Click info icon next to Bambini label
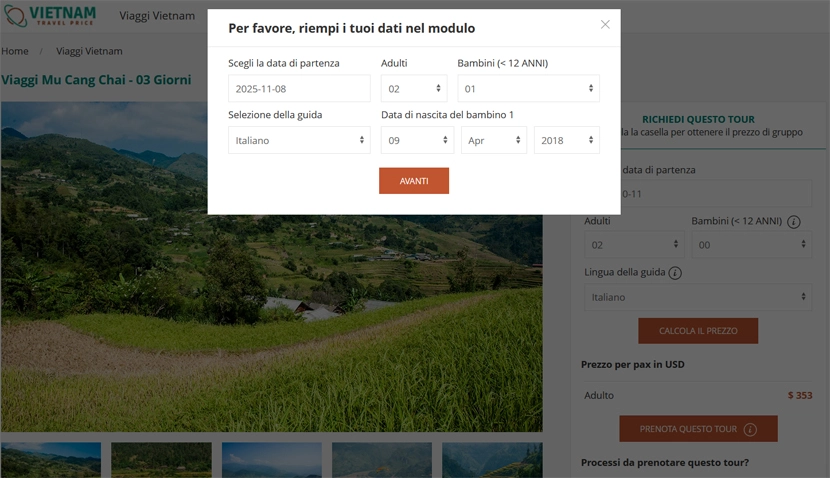The height and width of the screenshot is (478, 830). pos(793,222)
